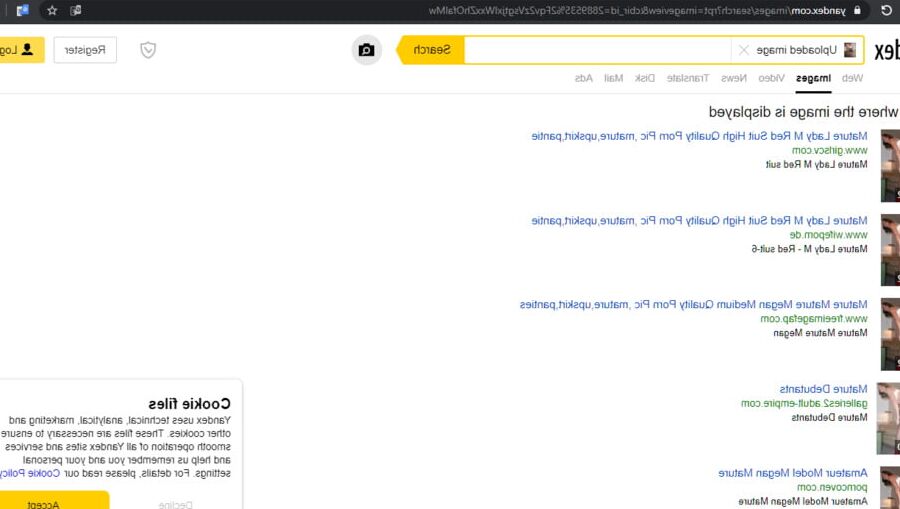Click the 'Mature Mature Megan' description text
Screen dimensions: 900x509
[x=820, y=333]
